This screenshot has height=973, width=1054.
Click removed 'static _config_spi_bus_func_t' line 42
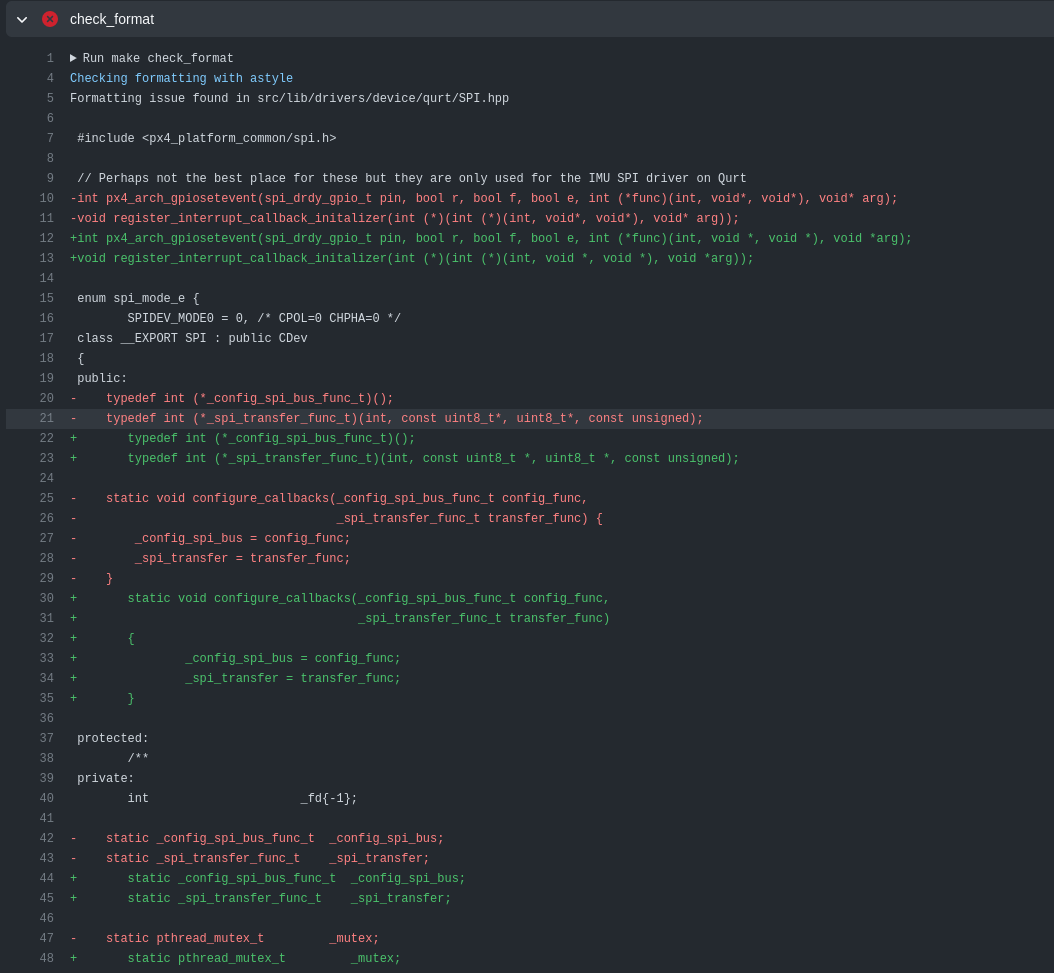point(257,839)
